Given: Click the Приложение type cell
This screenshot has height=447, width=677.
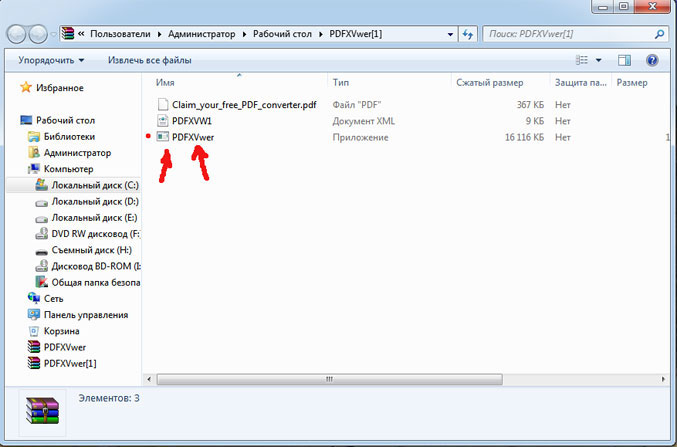Looking at the screenshot, I should pos(361,138).
